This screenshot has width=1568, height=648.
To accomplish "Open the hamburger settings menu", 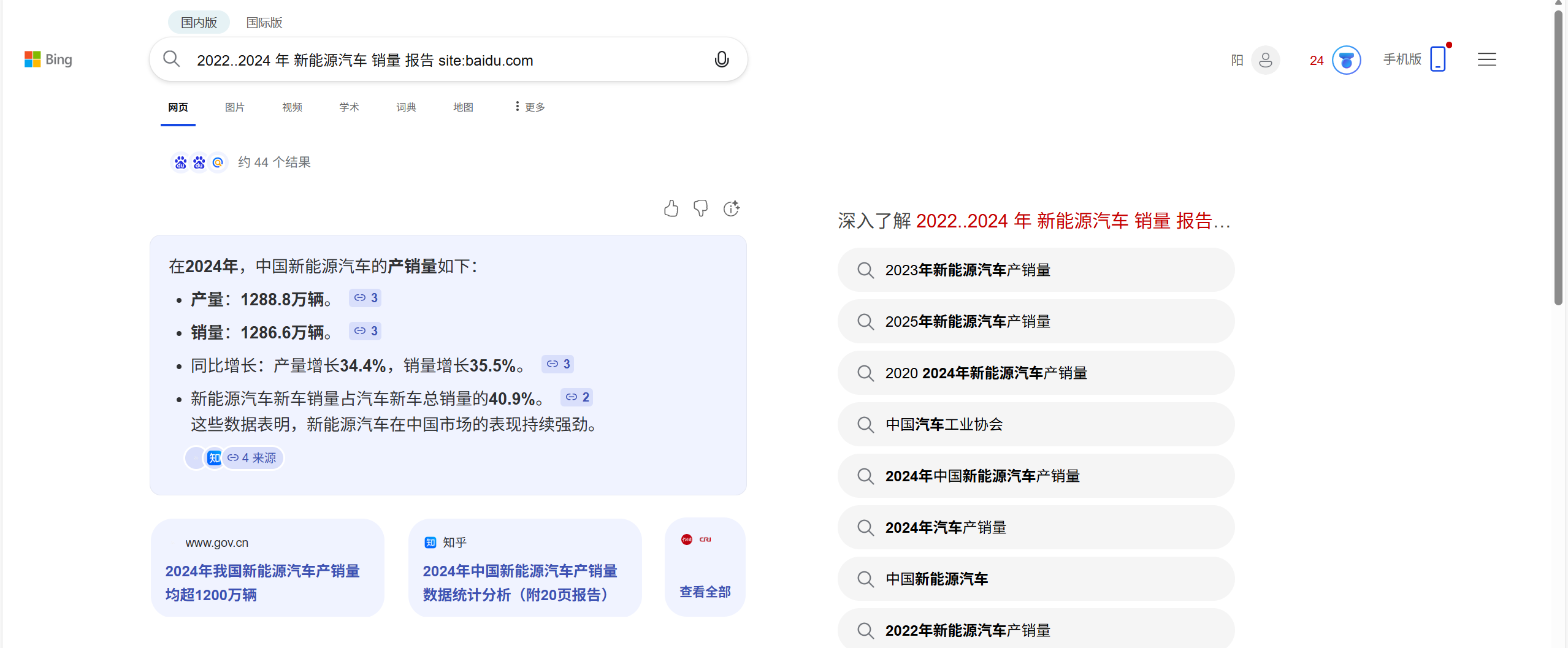I will coord(1486,59).
